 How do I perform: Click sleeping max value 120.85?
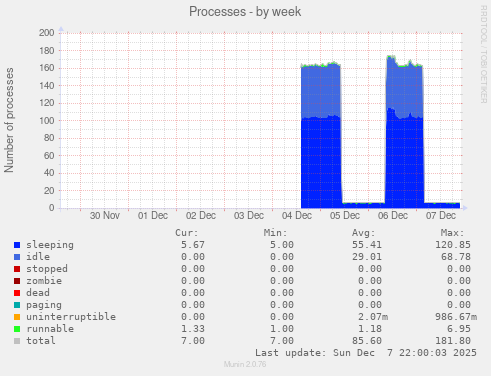click(x=453, y=245)
